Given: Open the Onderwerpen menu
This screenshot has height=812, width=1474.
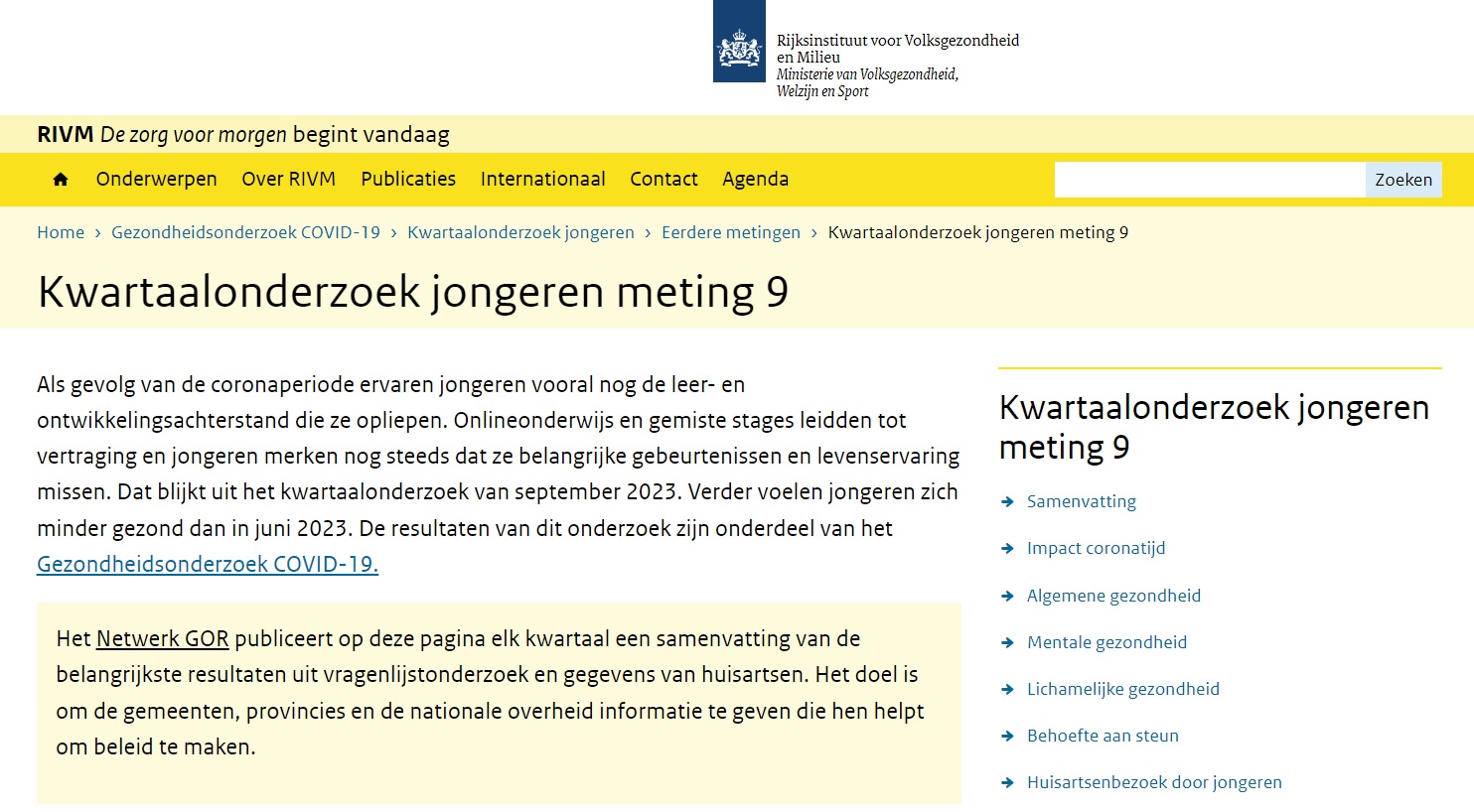Looking at the screenshot, I should click(x=156, y=180).
